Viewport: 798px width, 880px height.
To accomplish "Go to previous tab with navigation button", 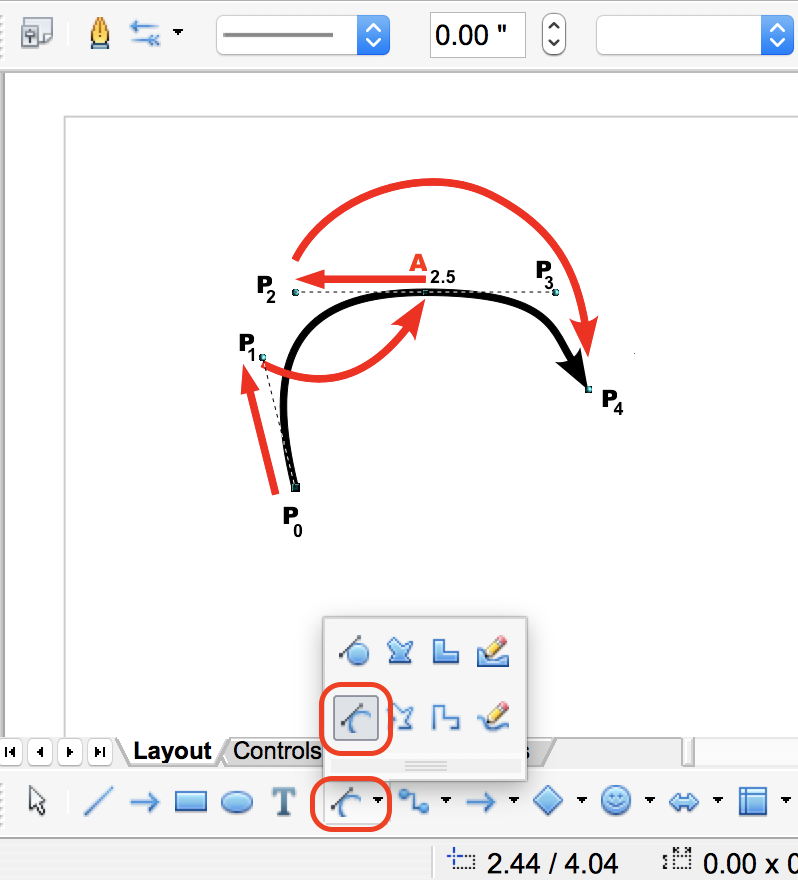I will point(40,751).
